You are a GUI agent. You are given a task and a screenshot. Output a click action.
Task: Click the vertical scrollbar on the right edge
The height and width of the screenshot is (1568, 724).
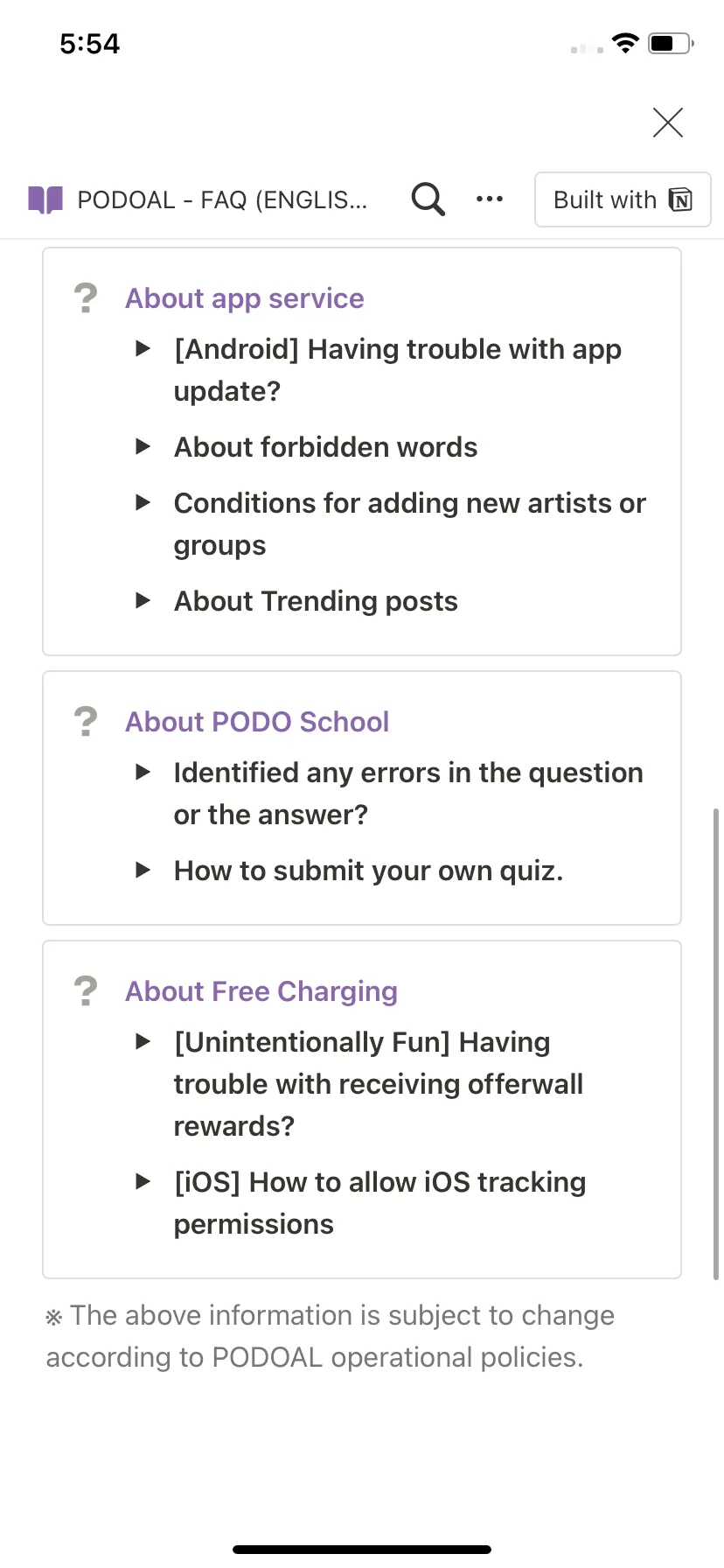pyautogui.click(x=716, y=1041)
